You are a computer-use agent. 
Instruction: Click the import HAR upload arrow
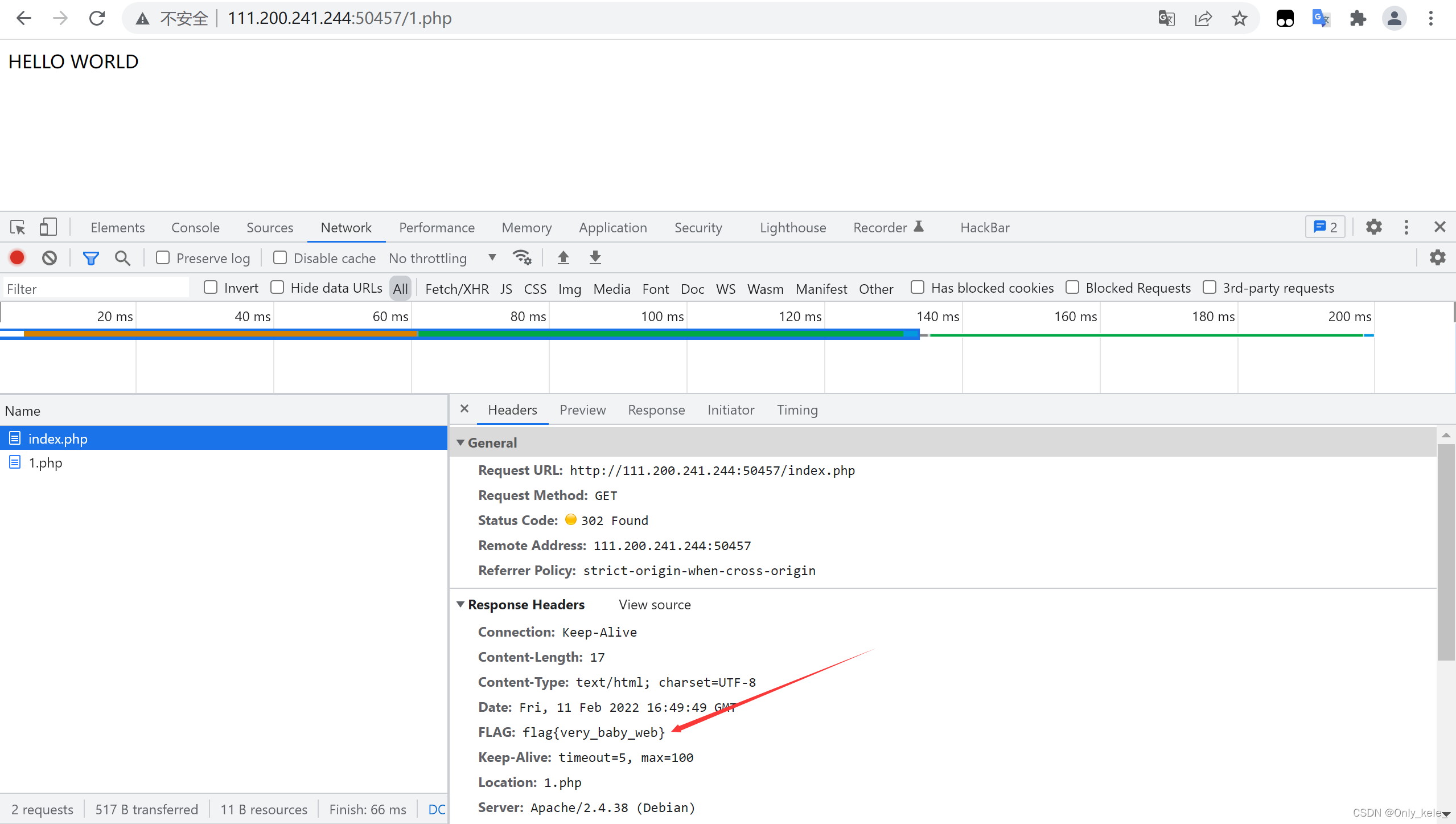[x=563, y=258]
